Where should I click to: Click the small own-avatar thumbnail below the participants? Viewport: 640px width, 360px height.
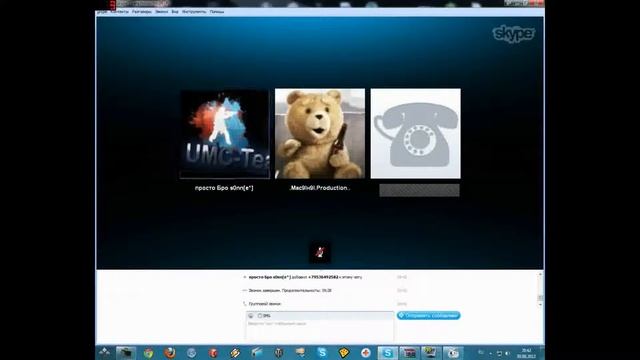click(x=320, y=252)
